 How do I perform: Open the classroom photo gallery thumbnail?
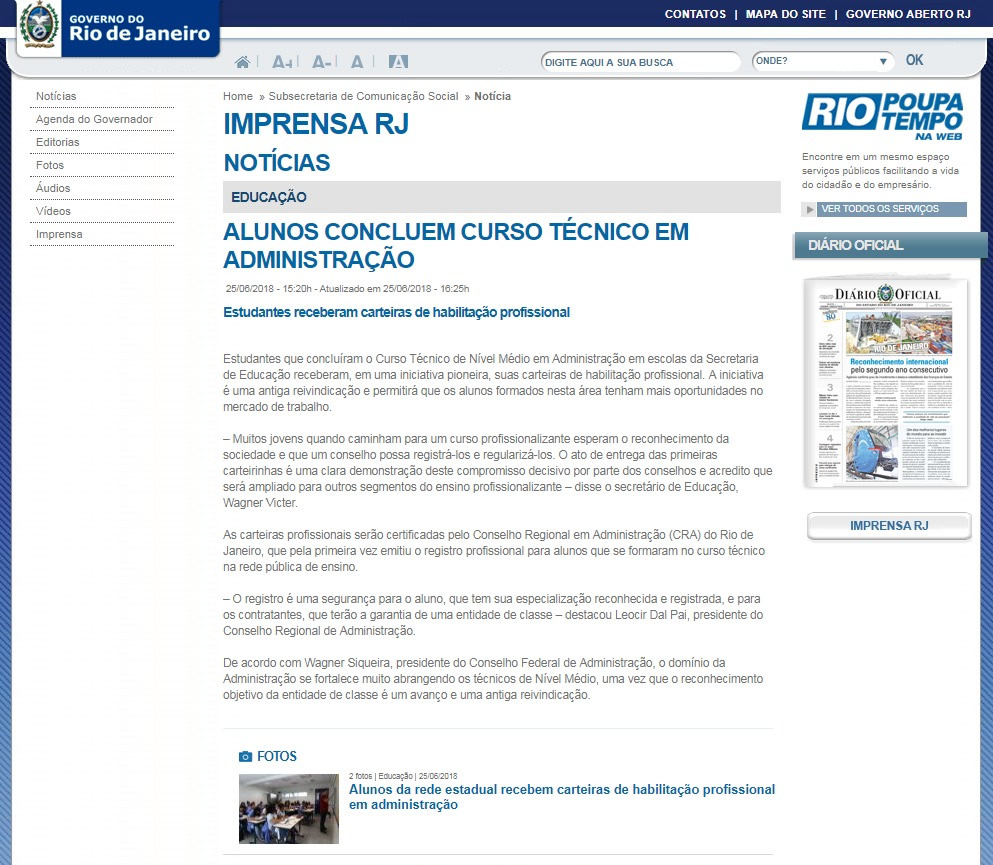288,808
